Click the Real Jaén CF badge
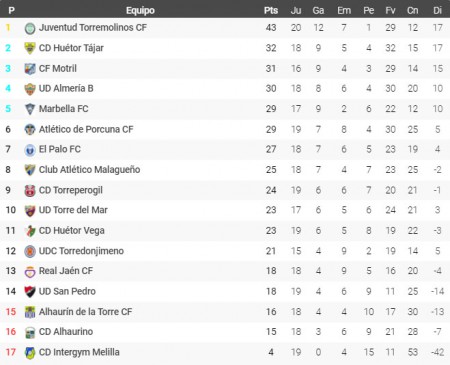This screenshot has width=450, height=365. pyautogui.click(x=30, y=272)
